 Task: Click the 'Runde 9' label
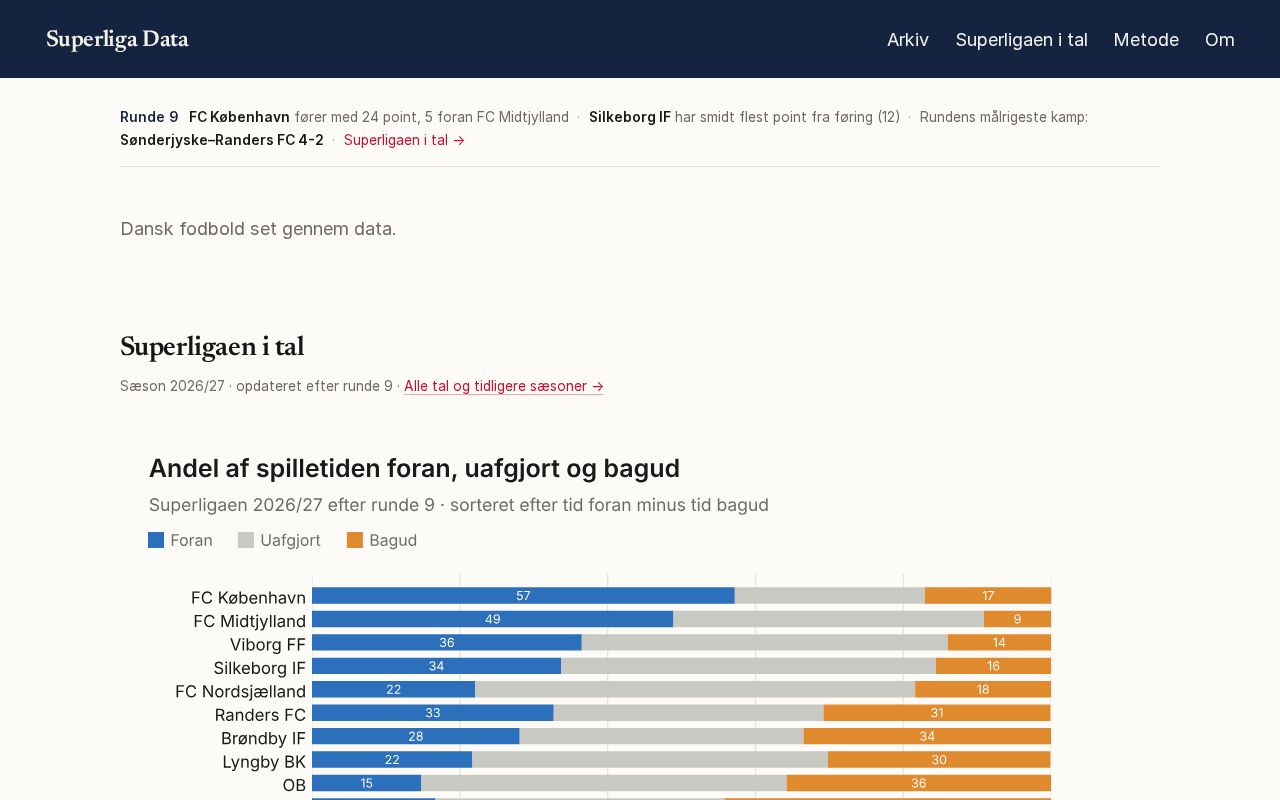pos(149,117)
